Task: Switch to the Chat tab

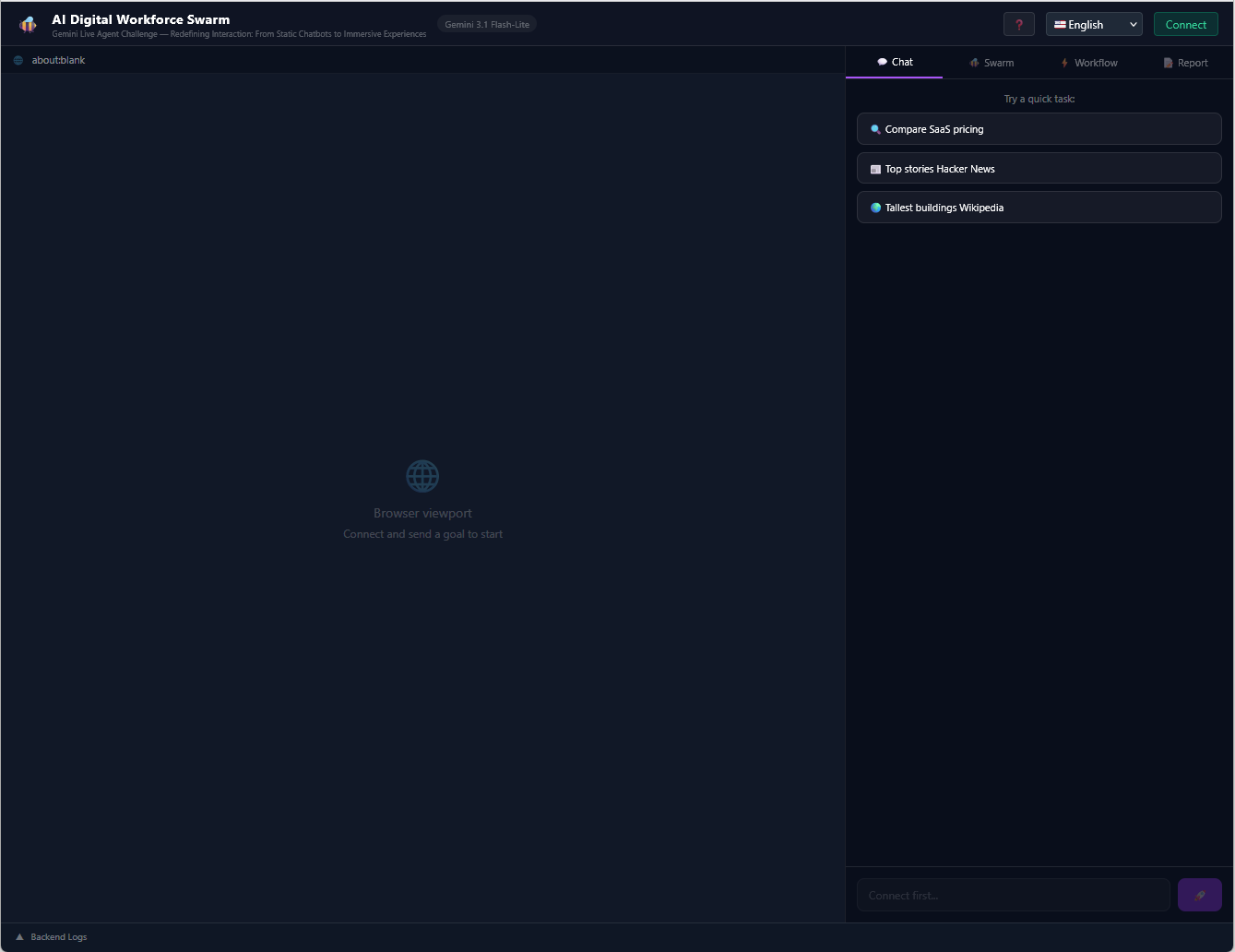Action: tap(895, 62)
